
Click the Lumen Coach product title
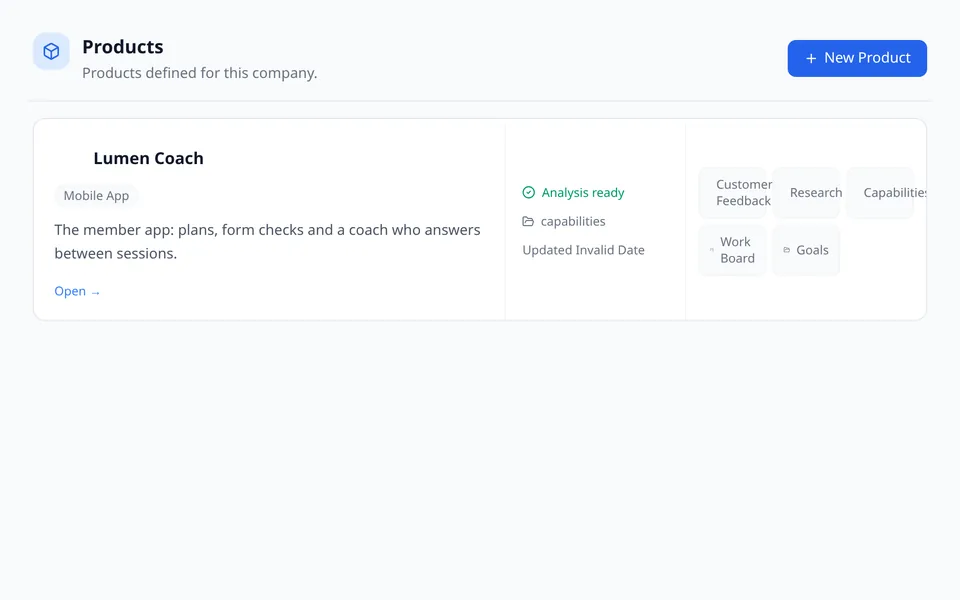[148, 158]
